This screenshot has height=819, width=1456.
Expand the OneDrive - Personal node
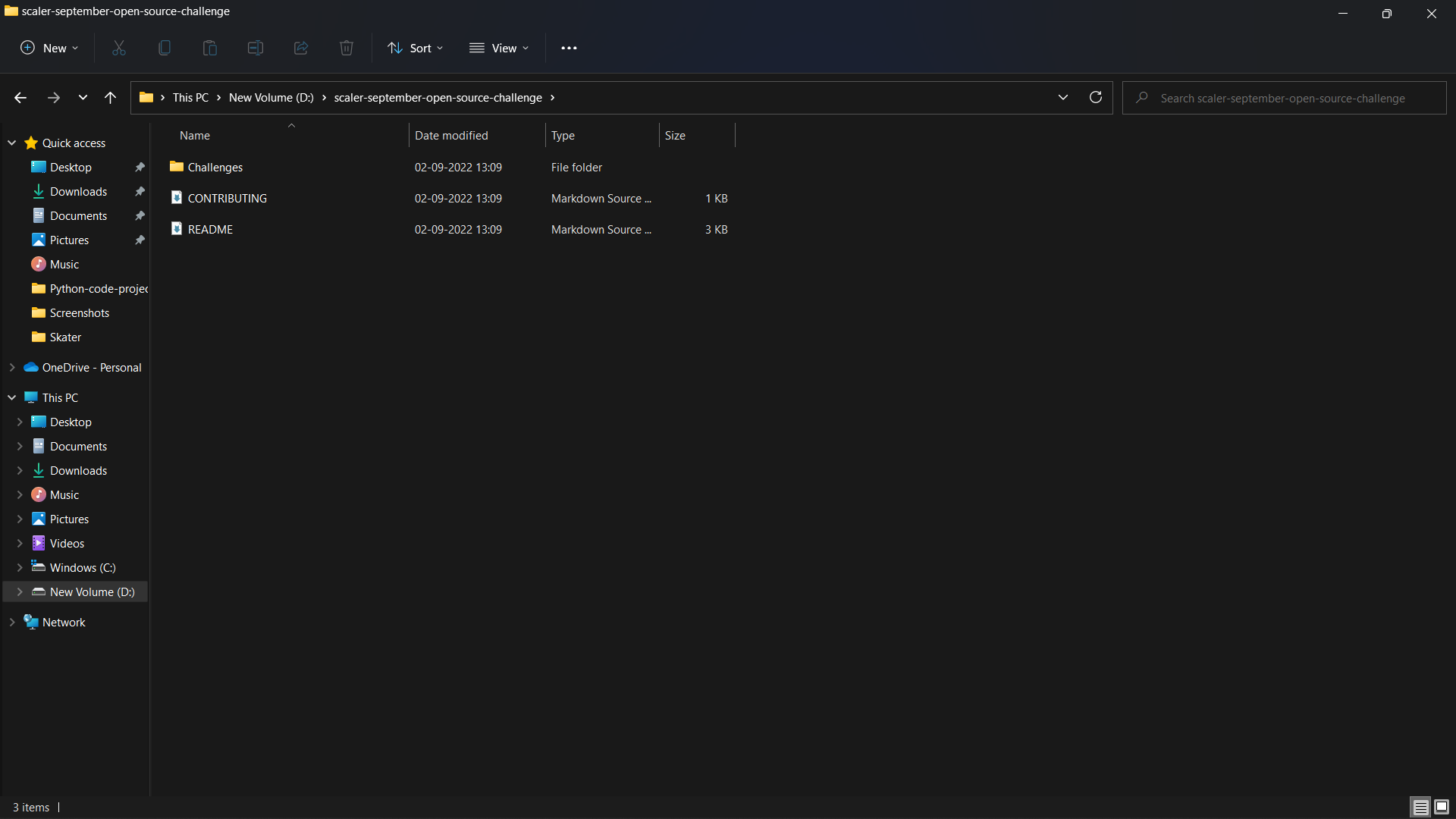tap(12, 367)
